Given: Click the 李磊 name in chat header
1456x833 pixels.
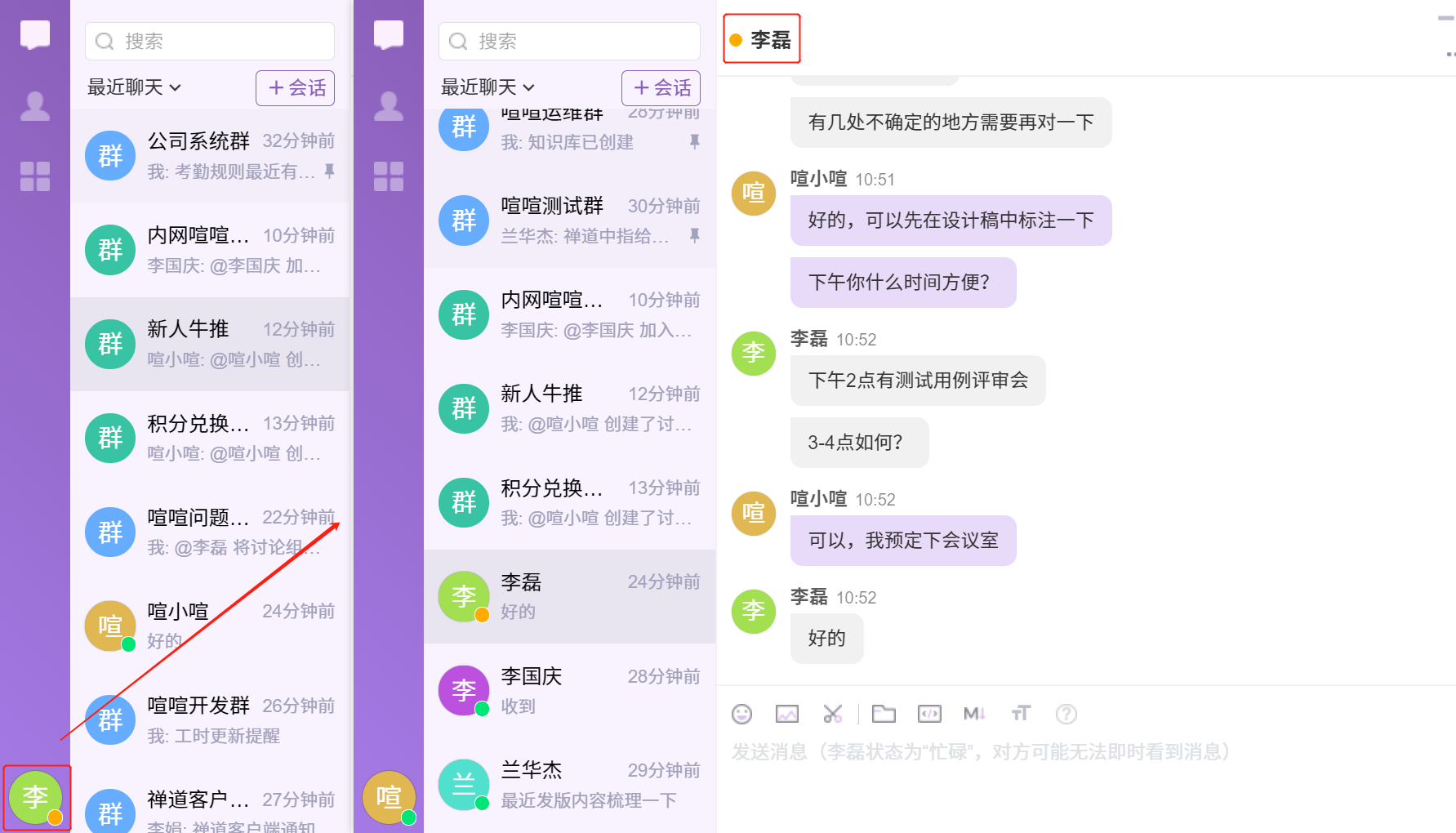Looking at the screenshot, I should click(x=770, y=40).
